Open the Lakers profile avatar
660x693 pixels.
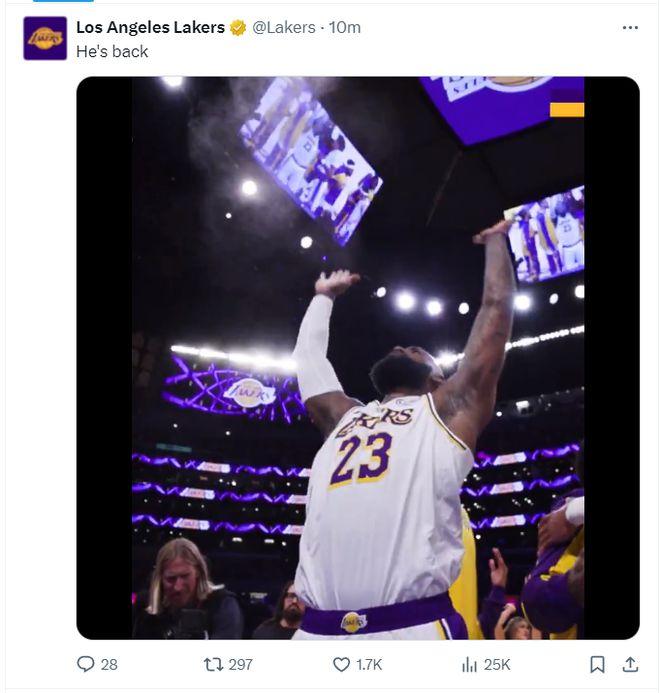(45, 38)
